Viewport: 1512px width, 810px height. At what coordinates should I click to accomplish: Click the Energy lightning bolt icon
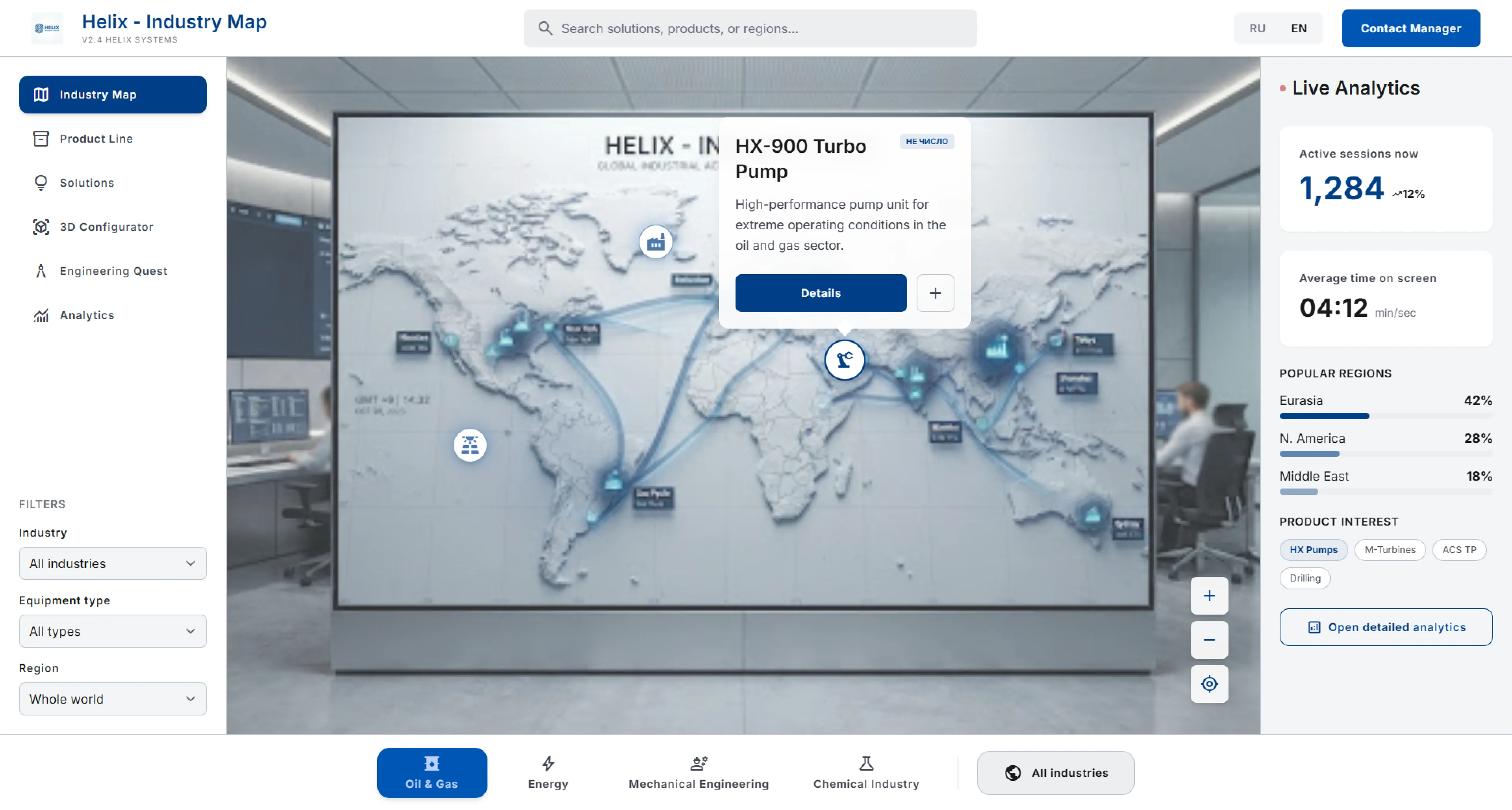pos(548,764)
